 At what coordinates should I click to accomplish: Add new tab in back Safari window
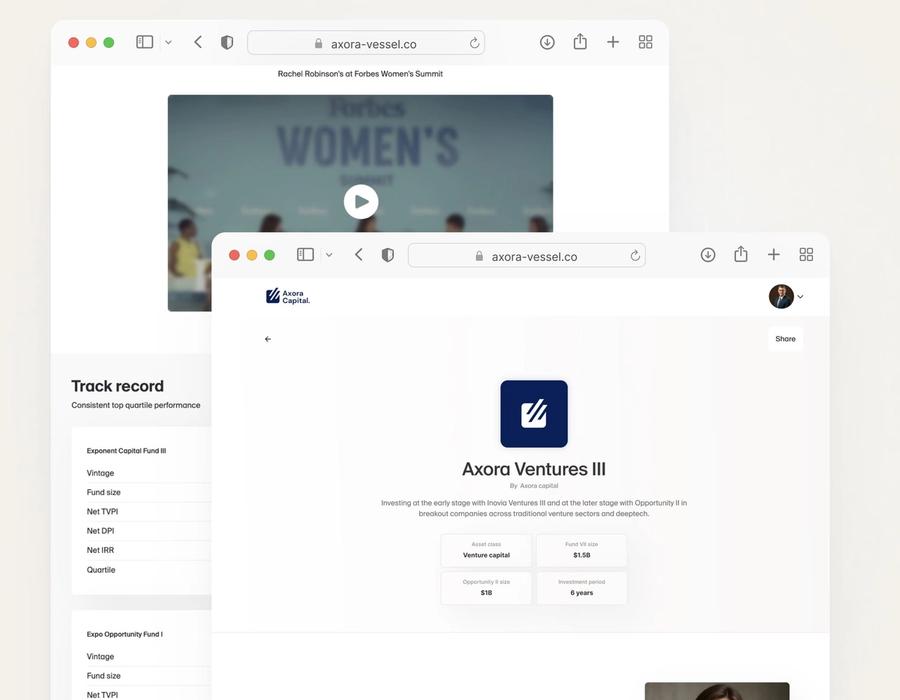[x=613, y=42]
